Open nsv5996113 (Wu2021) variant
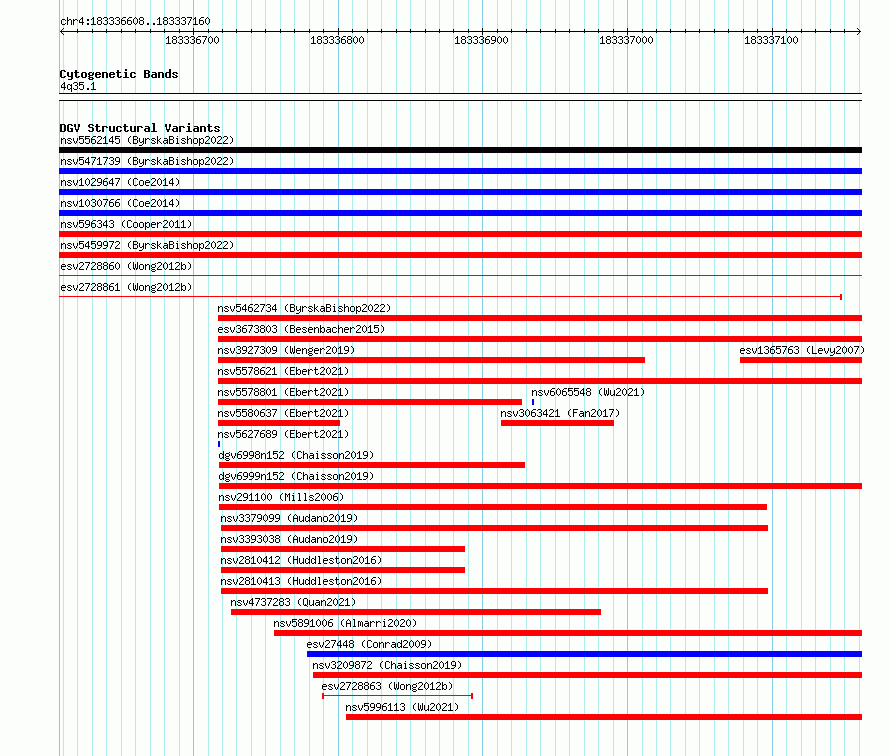 point(402,707)
